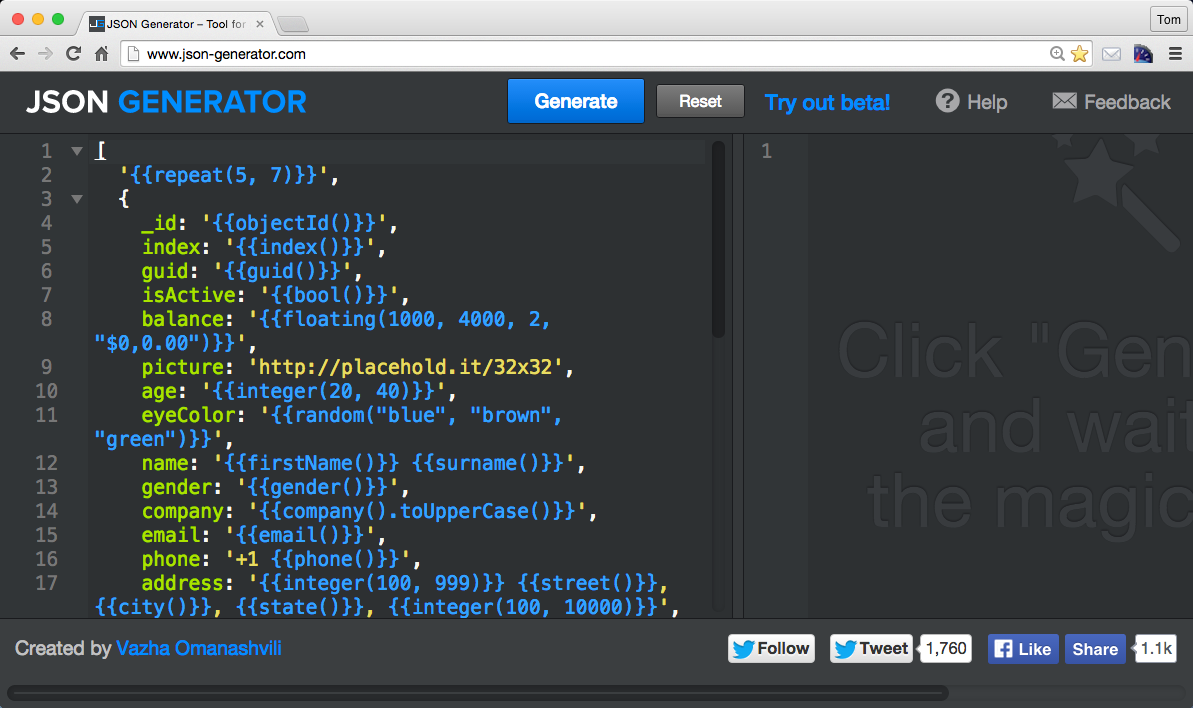Open the Tom profile menu
Image resolution: width=1193 pixels, height=708 pixels.
coord(1168,19)
